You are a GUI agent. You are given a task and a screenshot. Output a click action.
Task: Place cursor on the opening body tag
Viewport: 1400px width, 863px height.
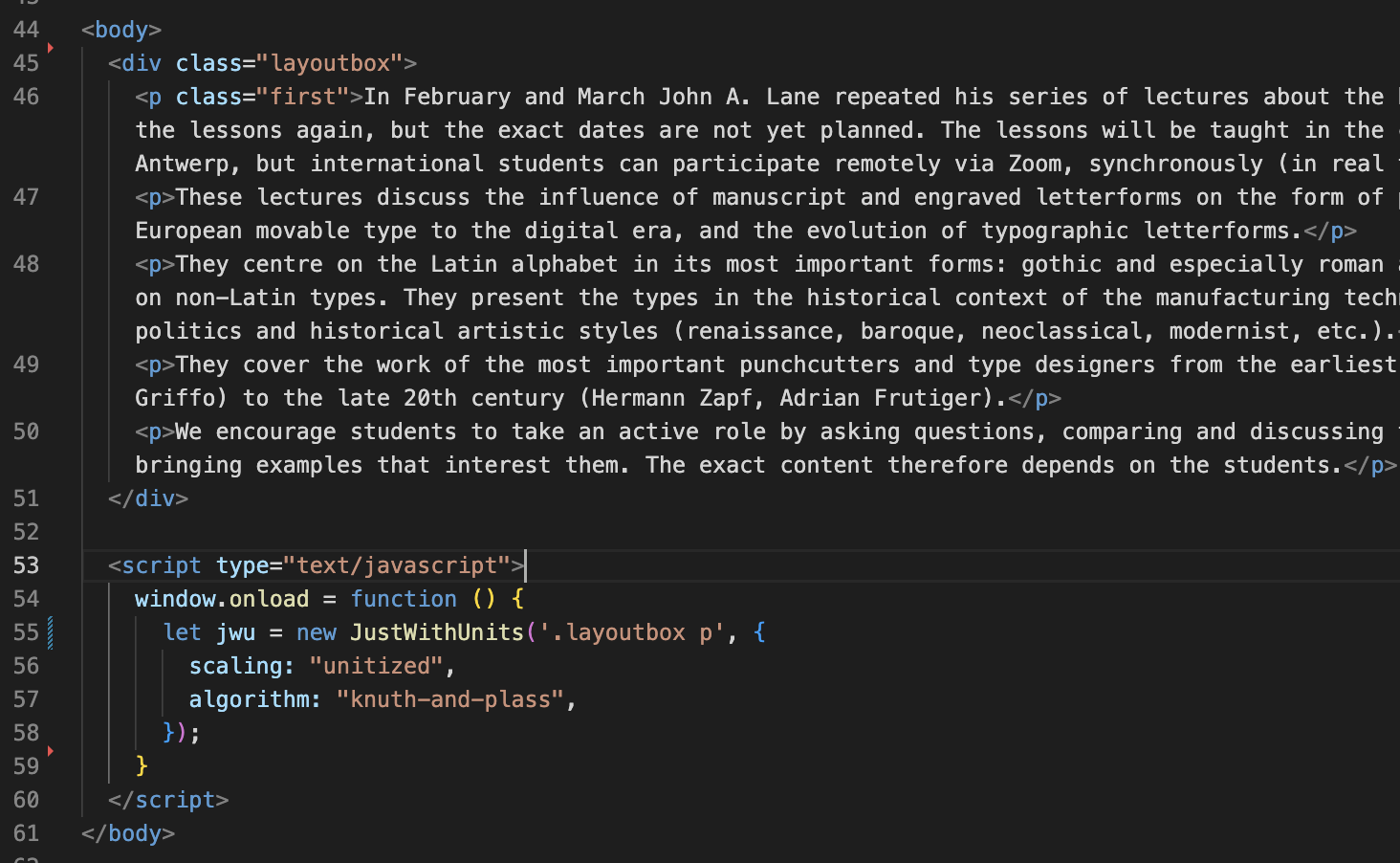click(x=121, y=30)
